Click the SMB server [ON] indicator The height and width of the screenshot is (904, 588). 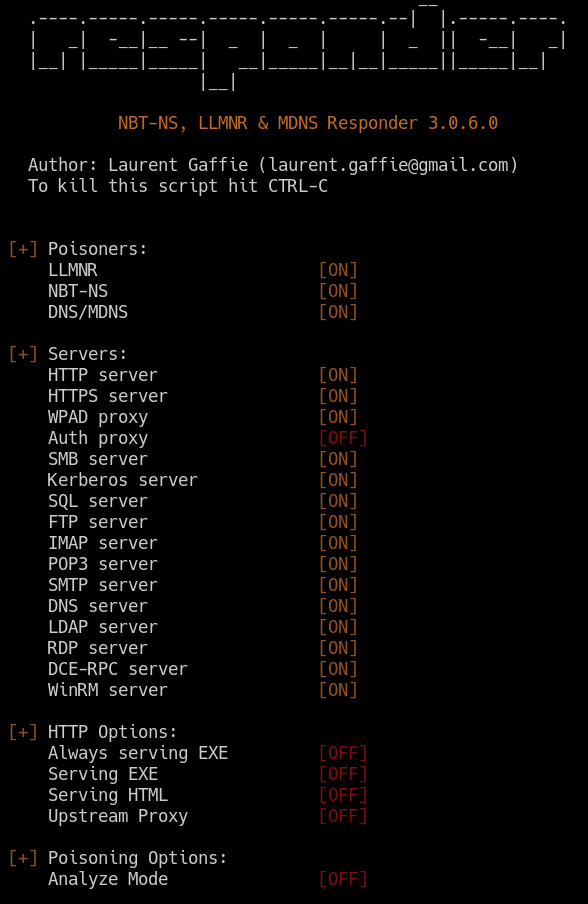338,459
